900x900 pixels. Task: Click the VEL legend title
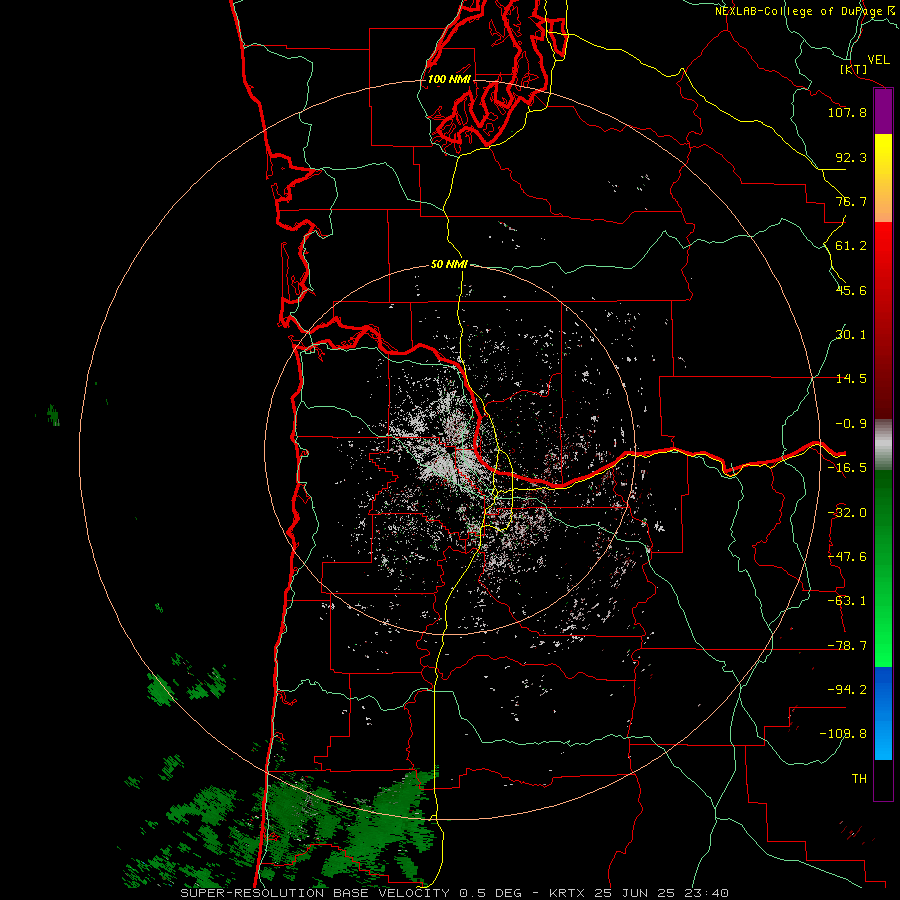(878, 60)
